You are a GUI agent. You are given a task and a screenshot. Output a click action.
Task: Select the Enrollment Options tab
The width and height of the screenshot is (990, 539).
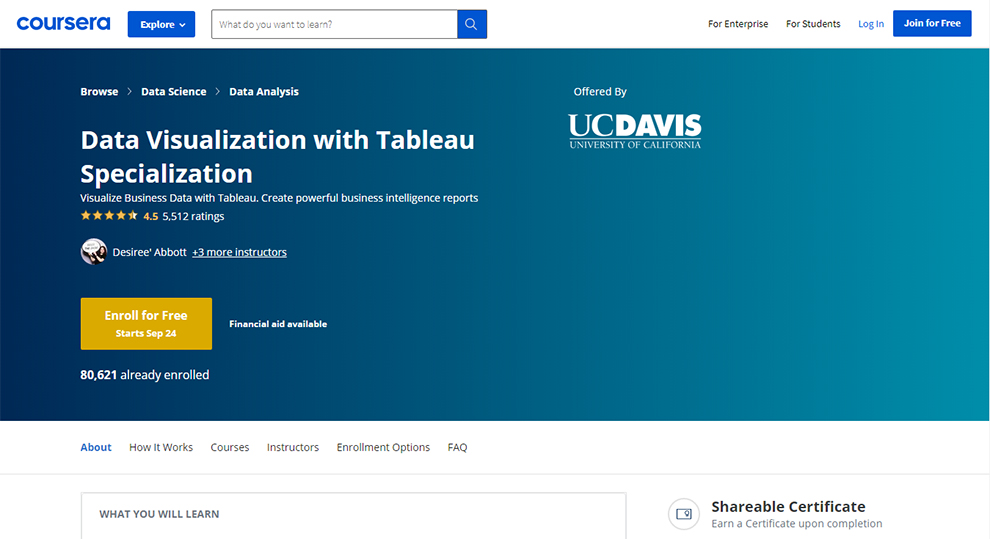383,447
